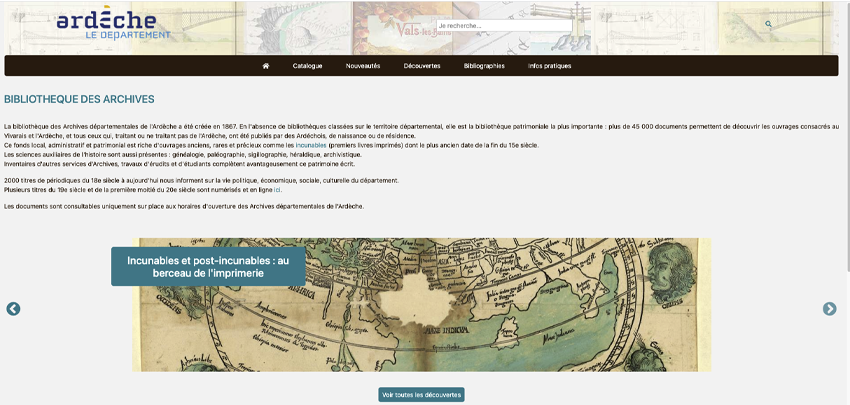Open the Ardèche Le Département logo

point(113,24)
